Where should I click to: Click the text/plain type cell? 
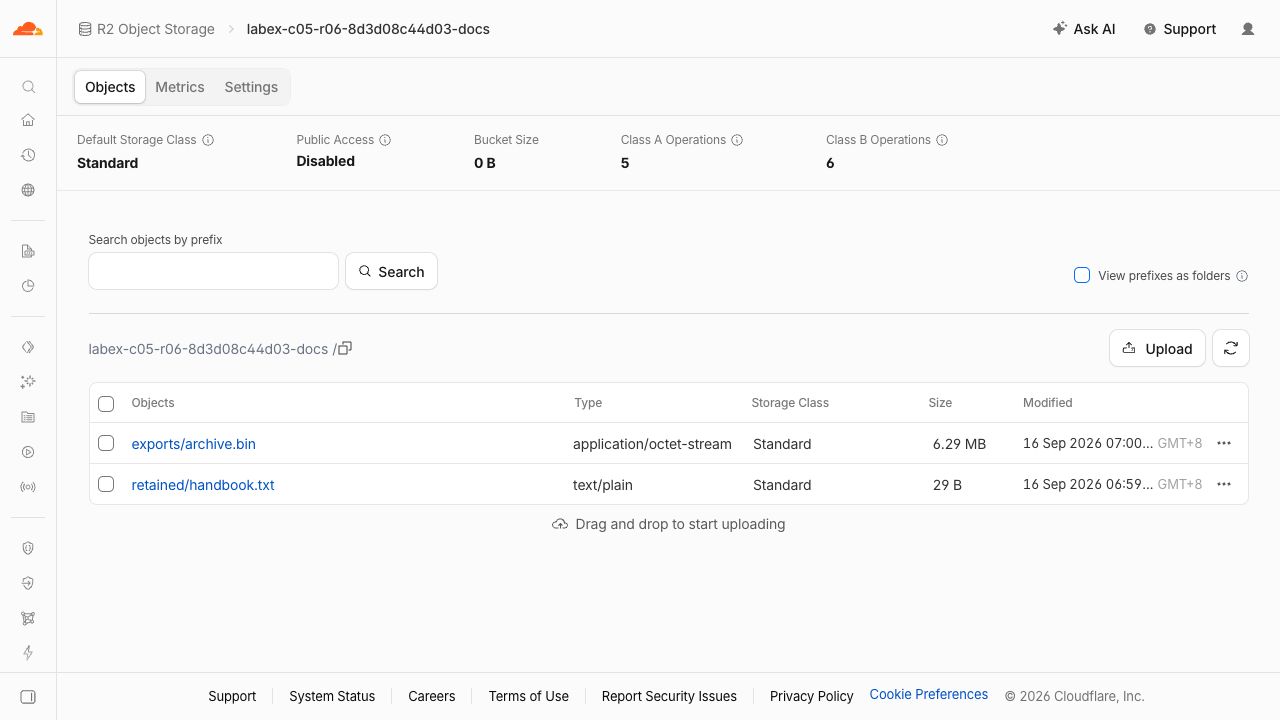[603, 485]
